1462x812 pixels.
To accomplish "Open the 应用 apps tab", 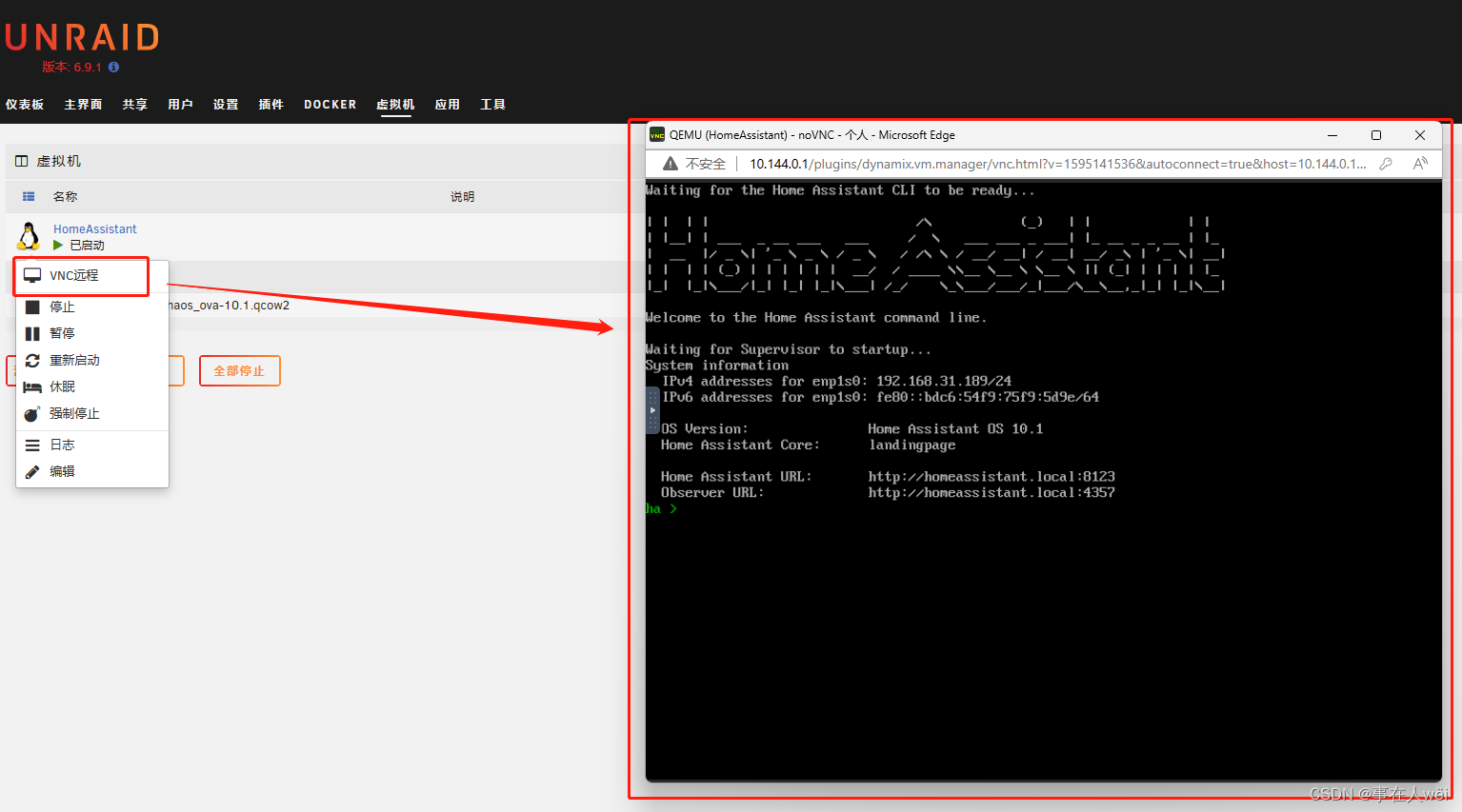I will 448,105.
